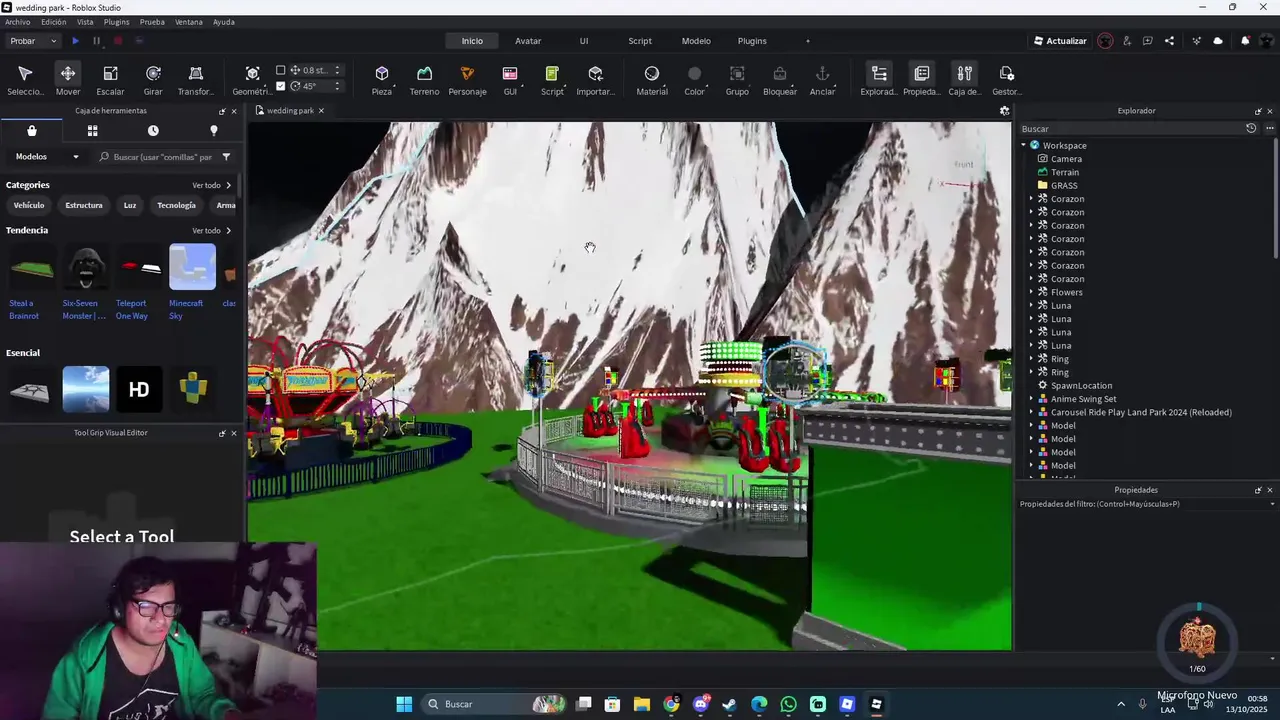Open the Material picker
This screenshot has height=720, width=1280.
[x=652, y=80]
